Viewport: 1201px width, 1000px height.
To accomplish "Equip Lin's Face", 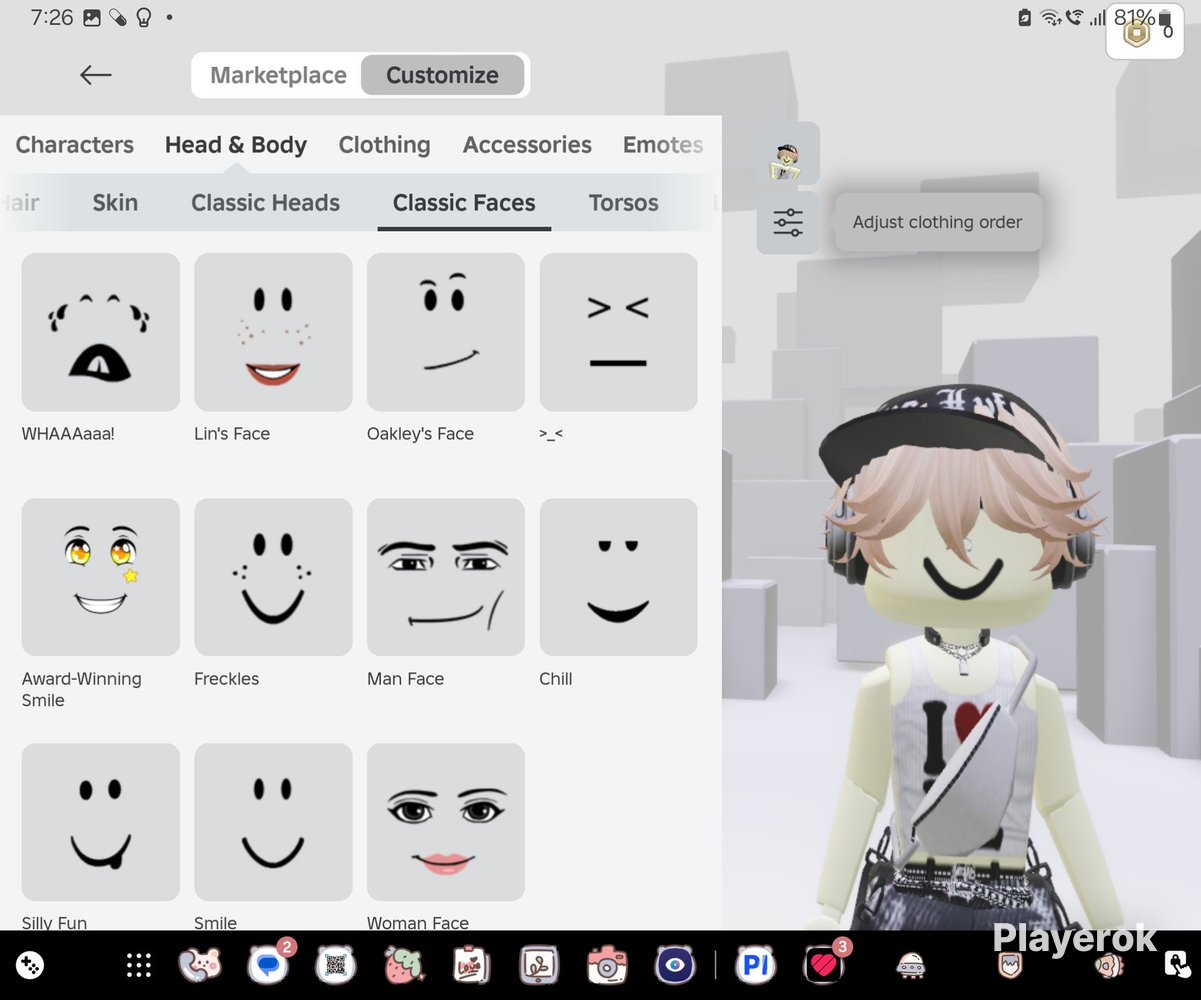I will 273,332.
